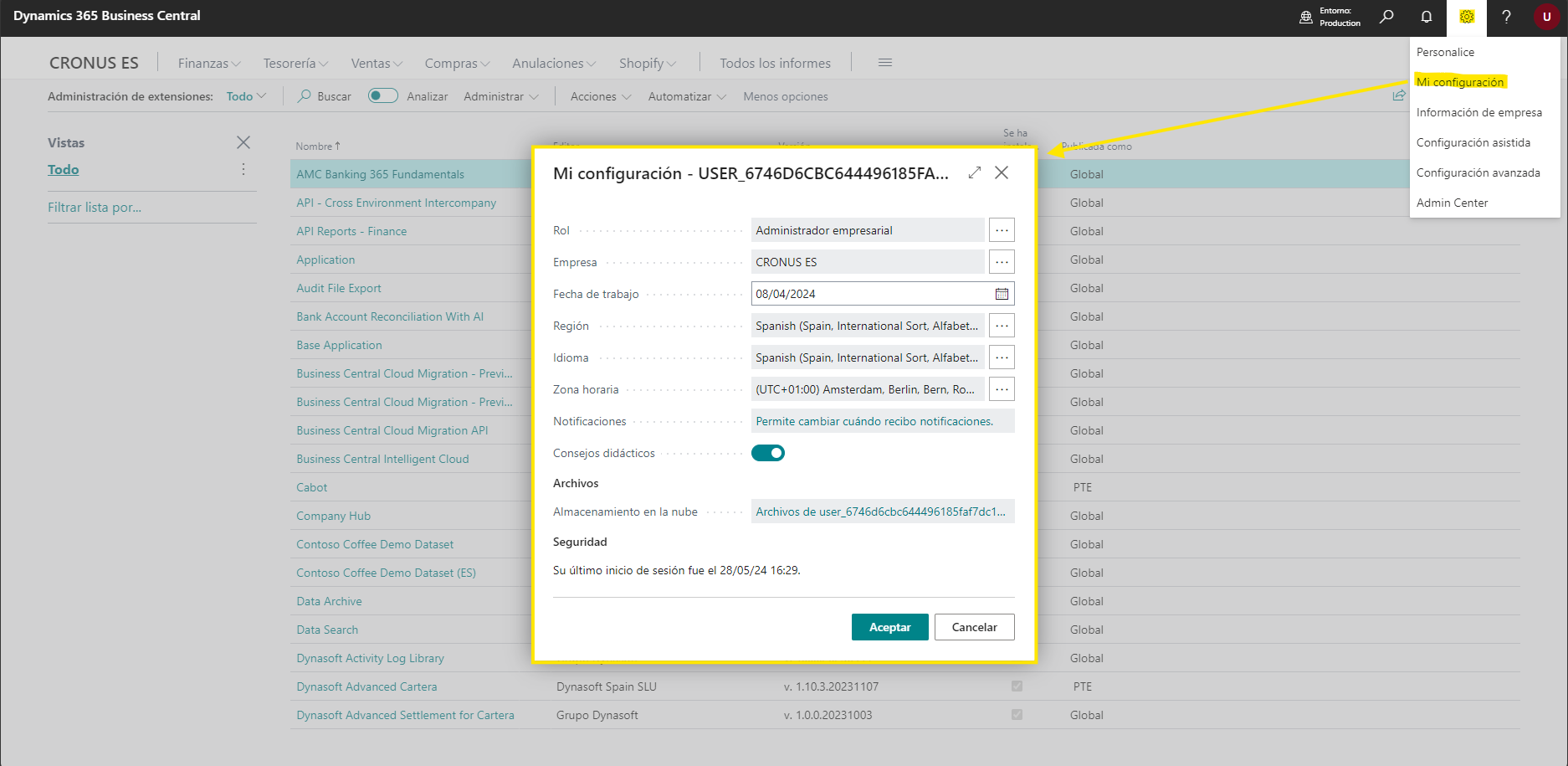Open Archivos de user cloud storage link
Image resolution: width=1568 pixels, height=766 pixels.
[x=881, y=512]
